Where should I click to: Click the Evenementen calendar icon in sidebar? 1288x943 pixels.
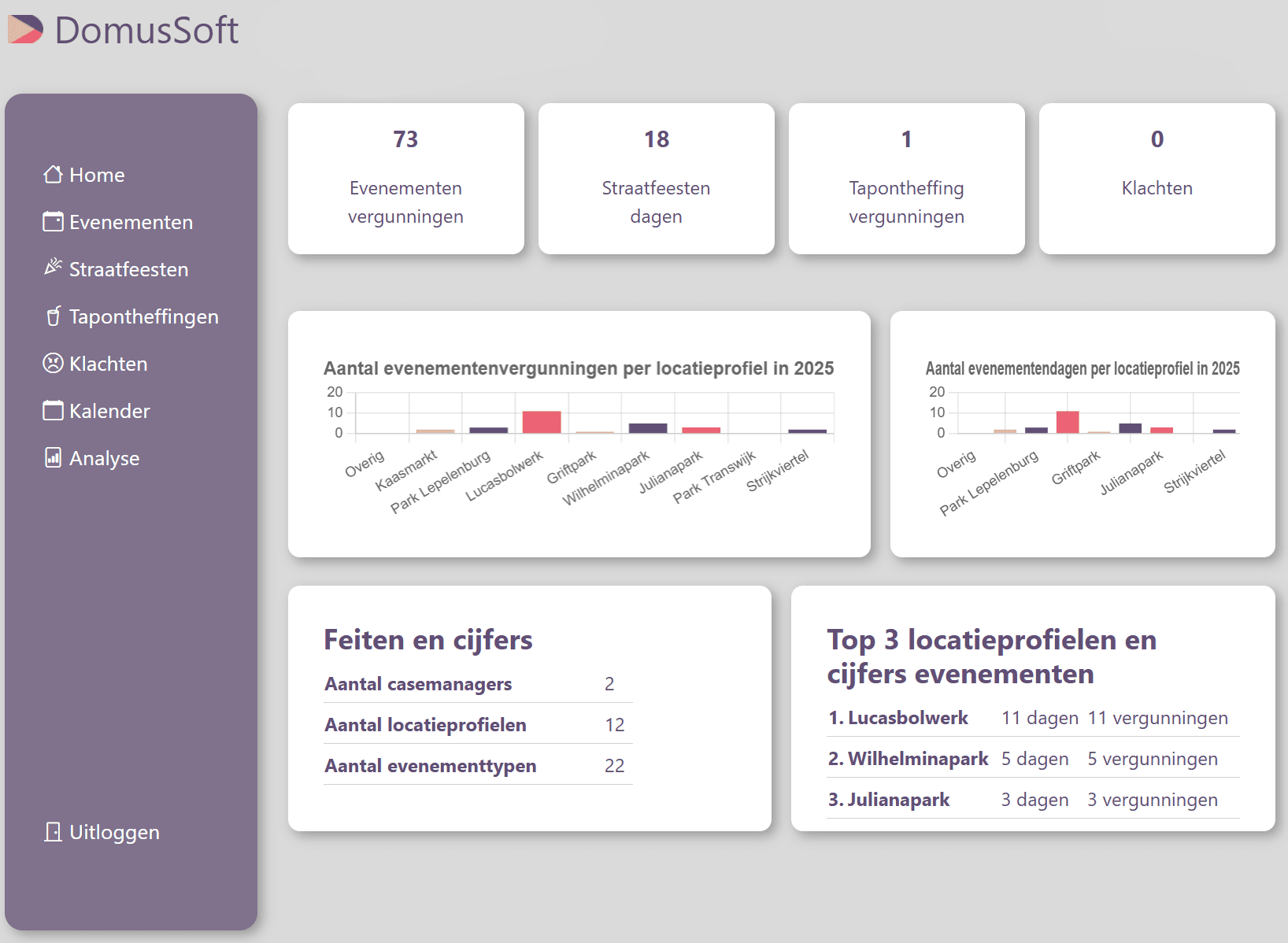[x=53, y=221]
